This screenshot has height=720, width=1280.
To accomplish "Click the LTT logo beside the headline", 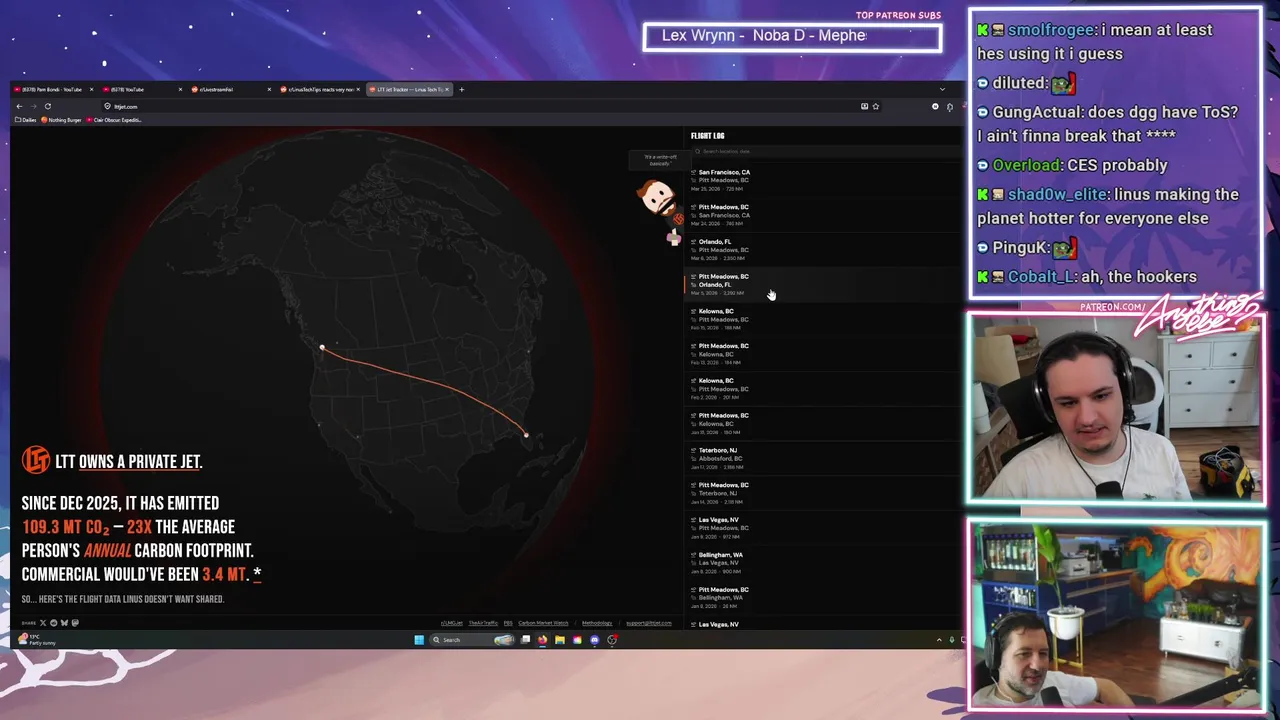I will (36, 460).
